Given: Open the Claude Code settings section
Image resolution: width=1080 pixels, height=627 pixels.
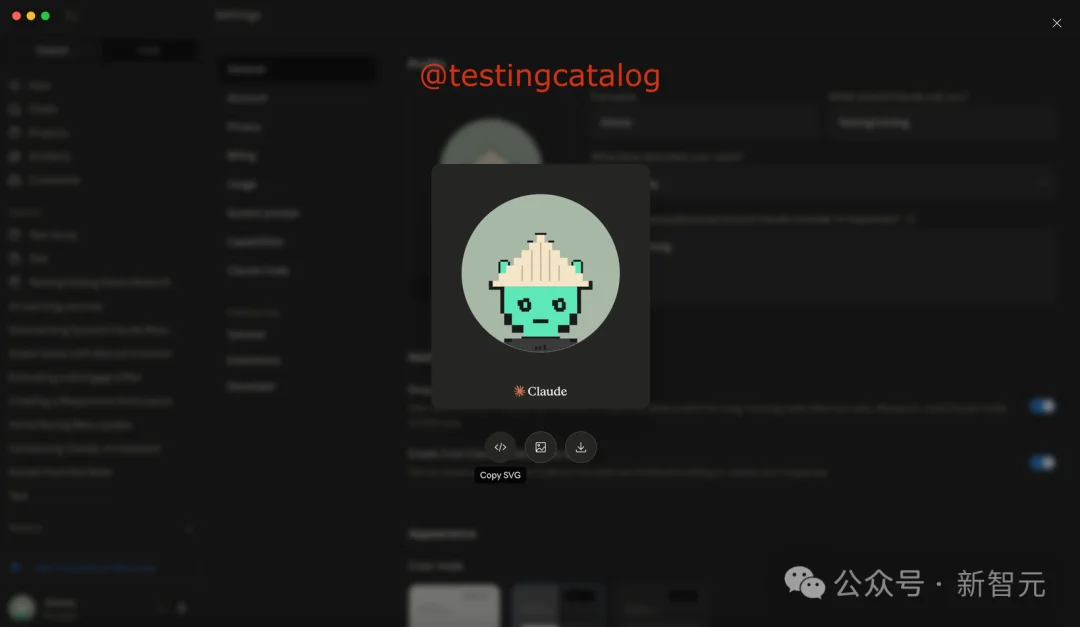Looking at the screenshot, I should tap(258, 271).
